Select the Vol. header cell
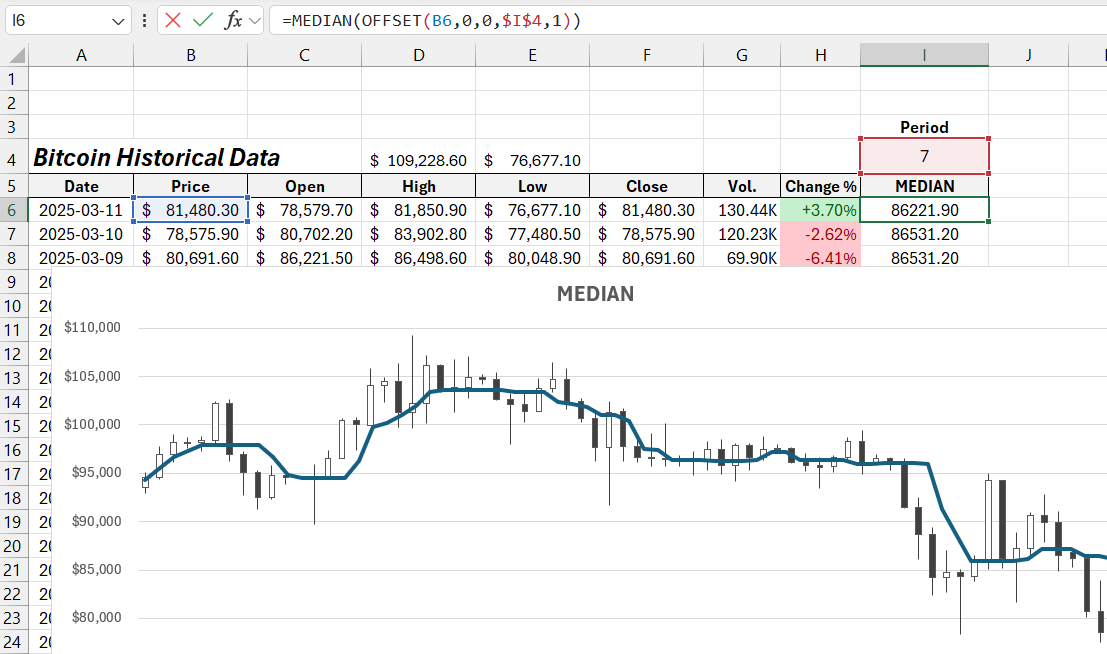 (742, 186)
